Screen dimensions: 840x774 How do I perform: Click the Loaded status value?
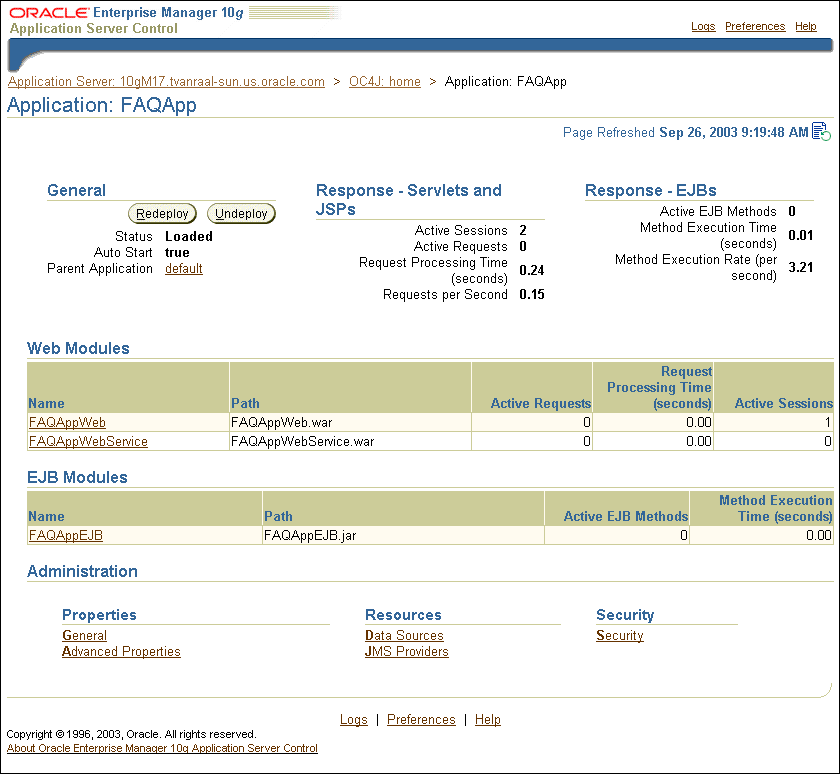click(x=189, y=236)
